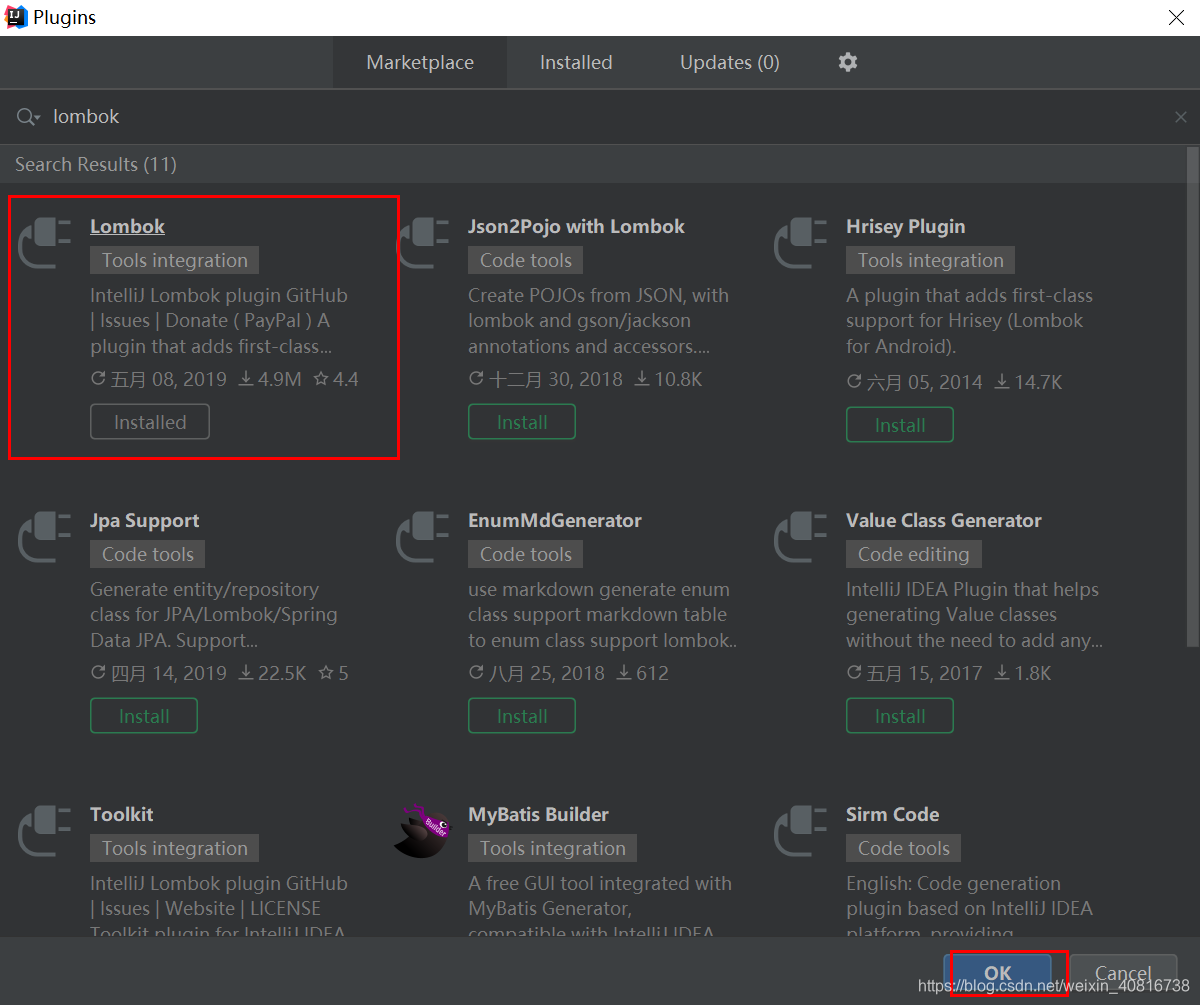
Task: Click Hrisey Plugin's 14.7K downloads count
Action: tap(1028, 382)
